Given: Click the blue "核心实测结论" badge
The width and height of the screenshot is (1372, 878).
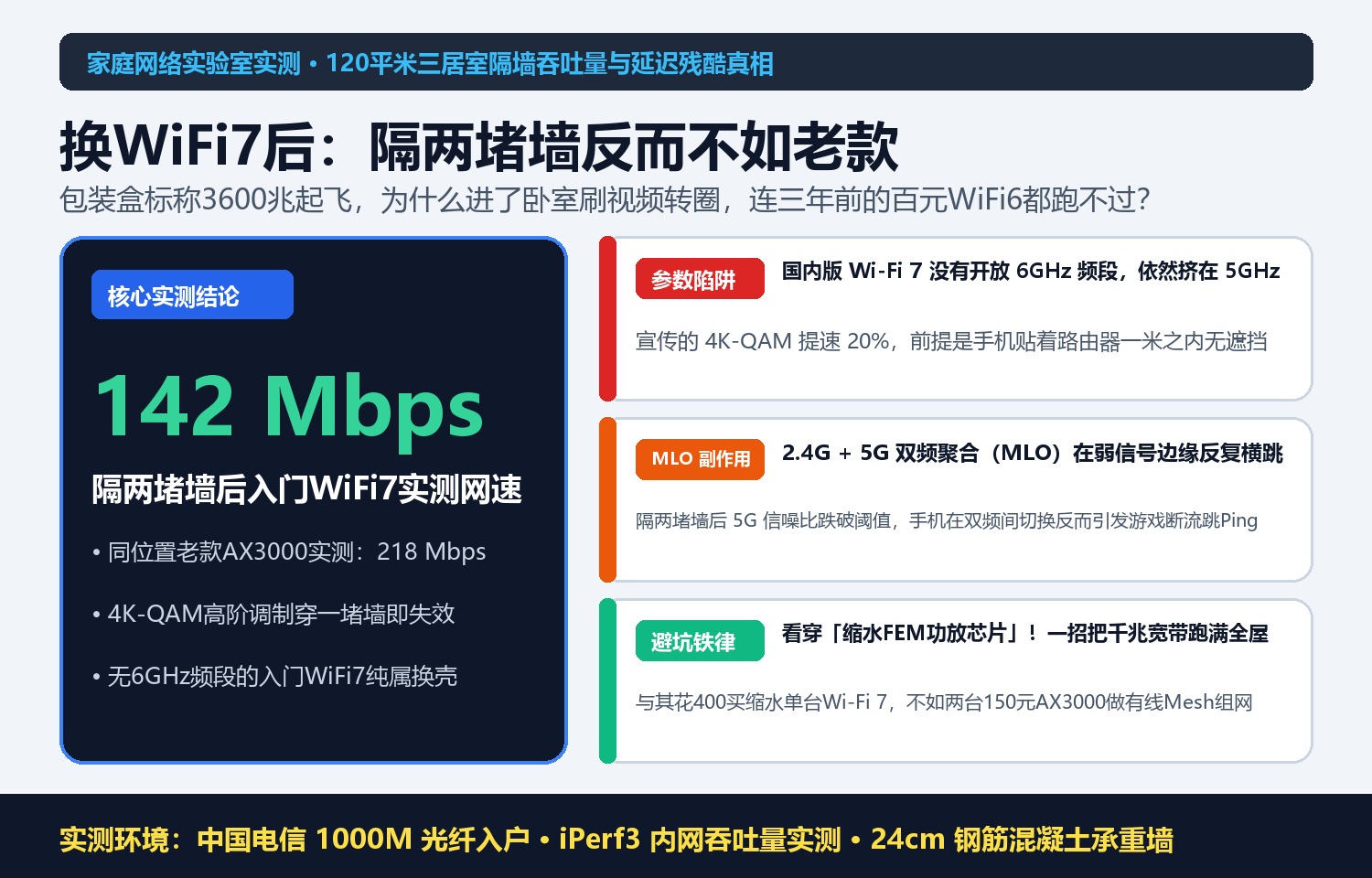Looking at the screenshot, I should pyautogui.click(x=192, y=295).
